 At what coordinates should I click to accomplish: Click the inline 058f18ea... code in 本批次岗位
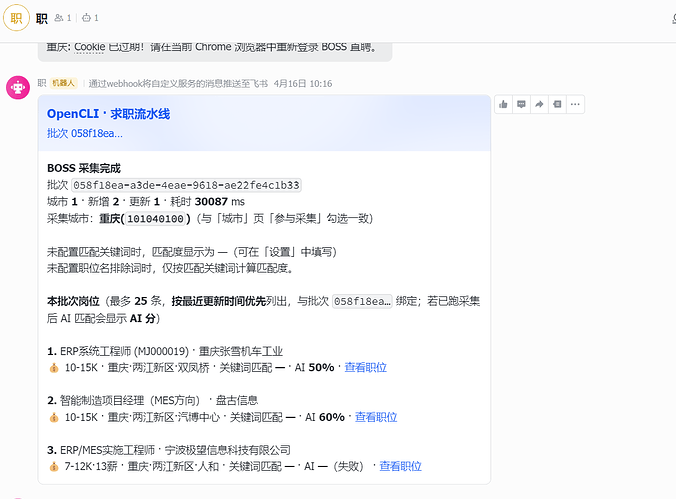click(362, 301)
